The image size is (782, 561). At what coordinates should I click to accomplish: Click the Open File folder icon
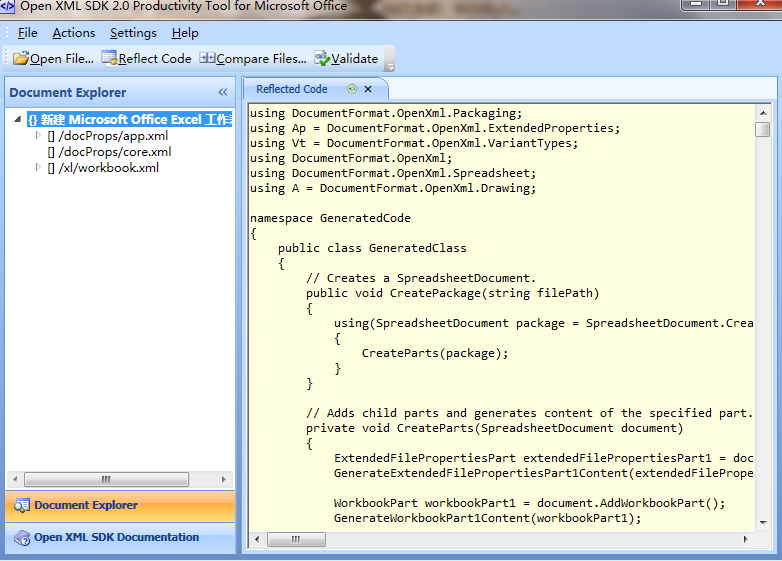20,59
